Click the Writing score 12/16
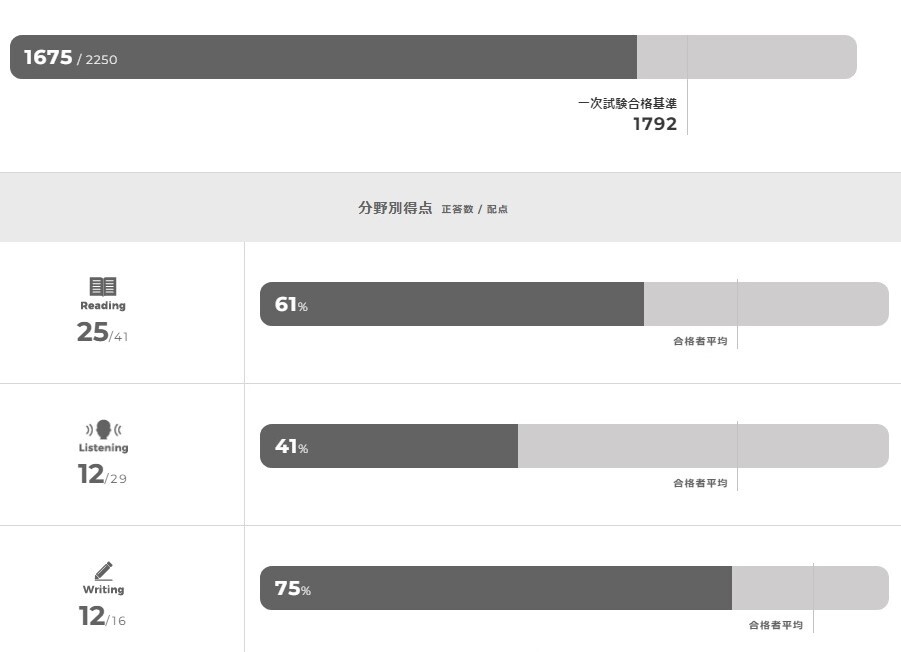The image size is (901, 652). coord(102,617)
